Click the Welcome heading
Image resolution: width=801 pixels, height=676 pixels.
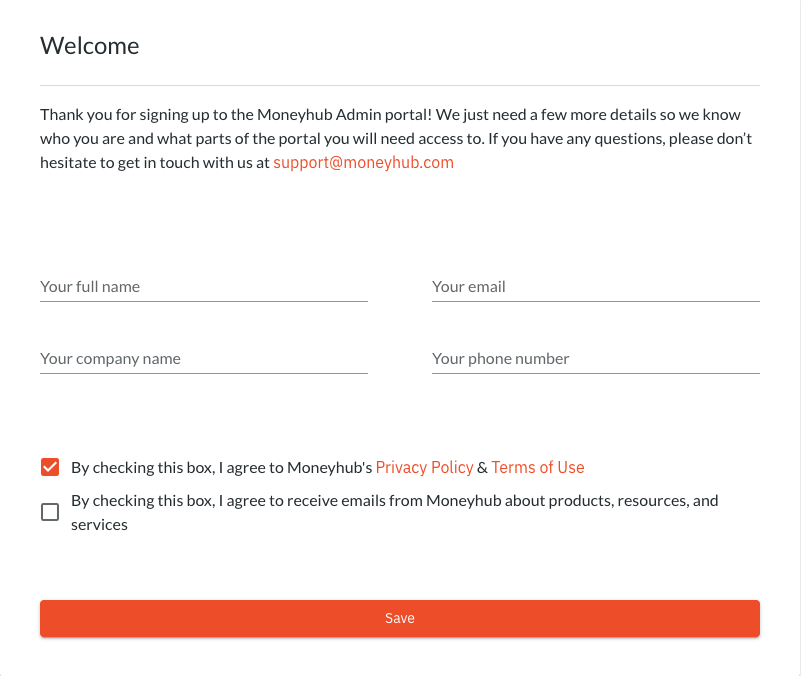click(90, 46)
